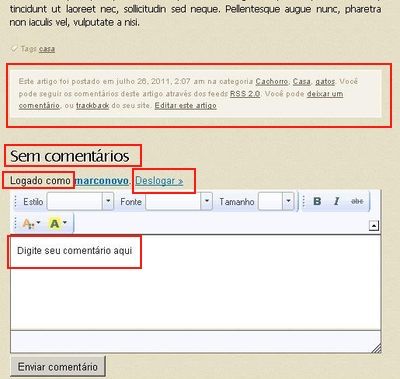Click the first toolbar row grip handle

(15, 201)
